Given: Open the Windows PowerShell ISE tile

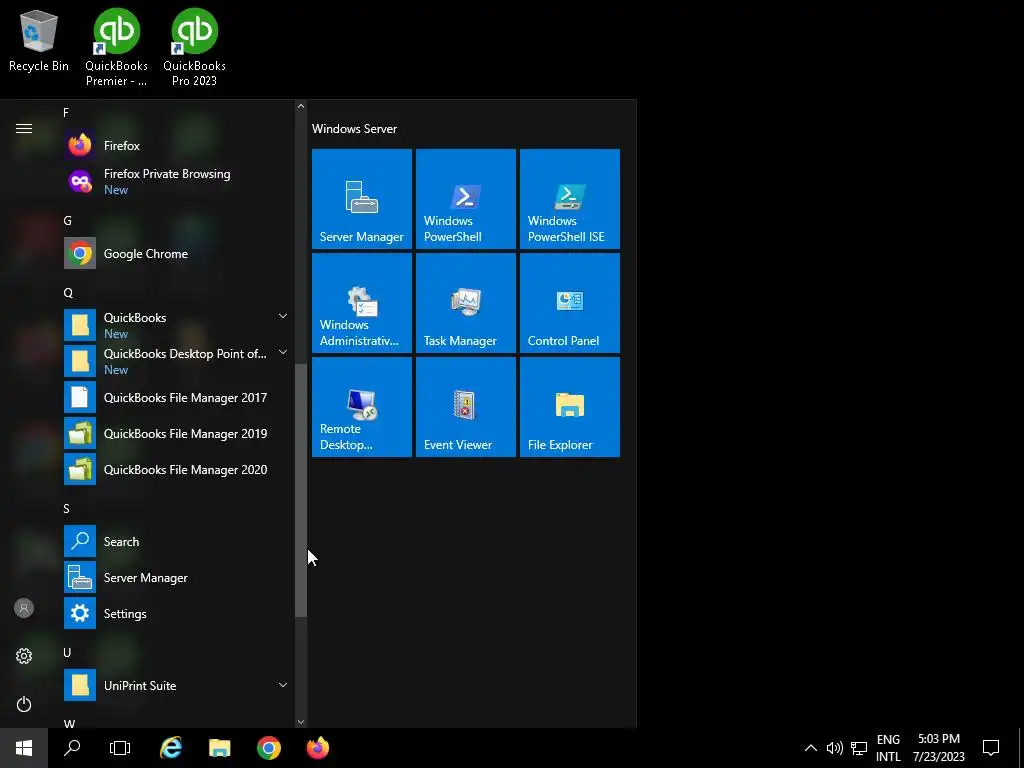Looking at the screenshot, I should pos(569,199).
